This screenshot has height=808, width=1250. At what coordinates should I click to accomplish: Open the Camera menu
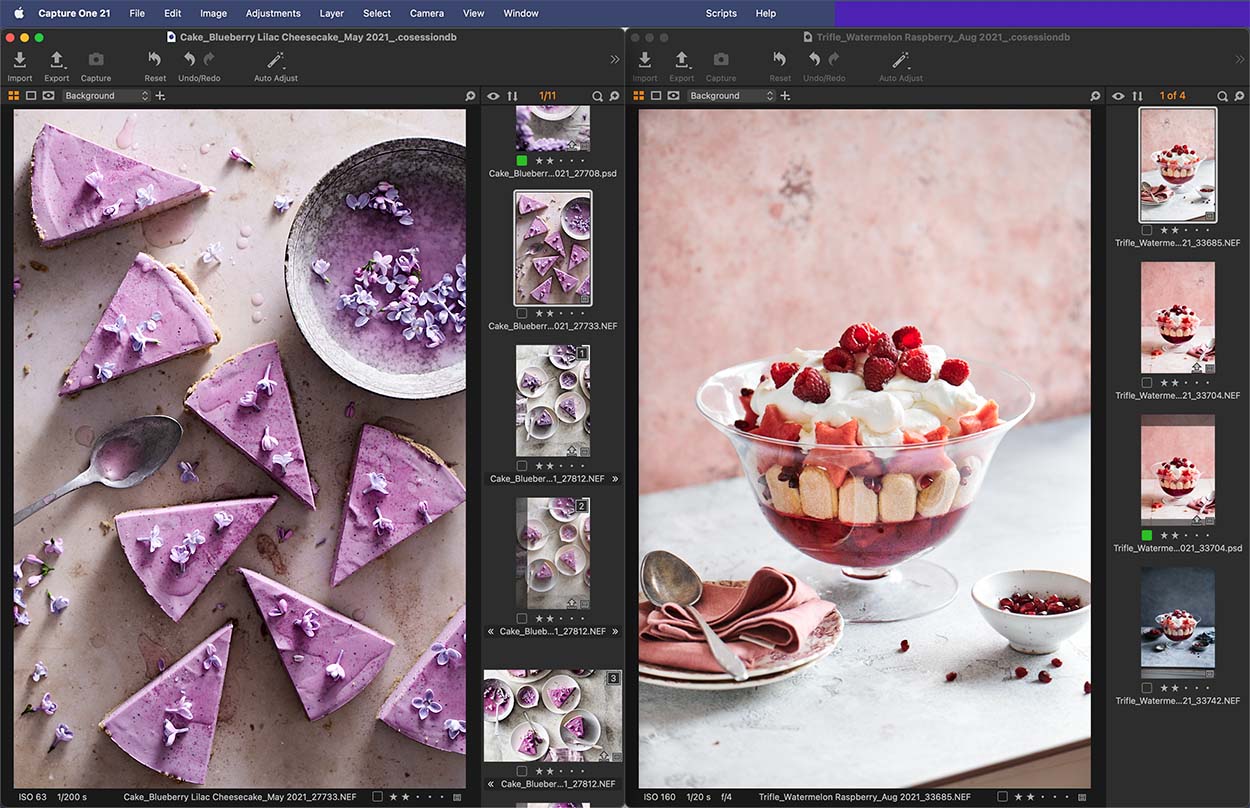click(427, 13)
